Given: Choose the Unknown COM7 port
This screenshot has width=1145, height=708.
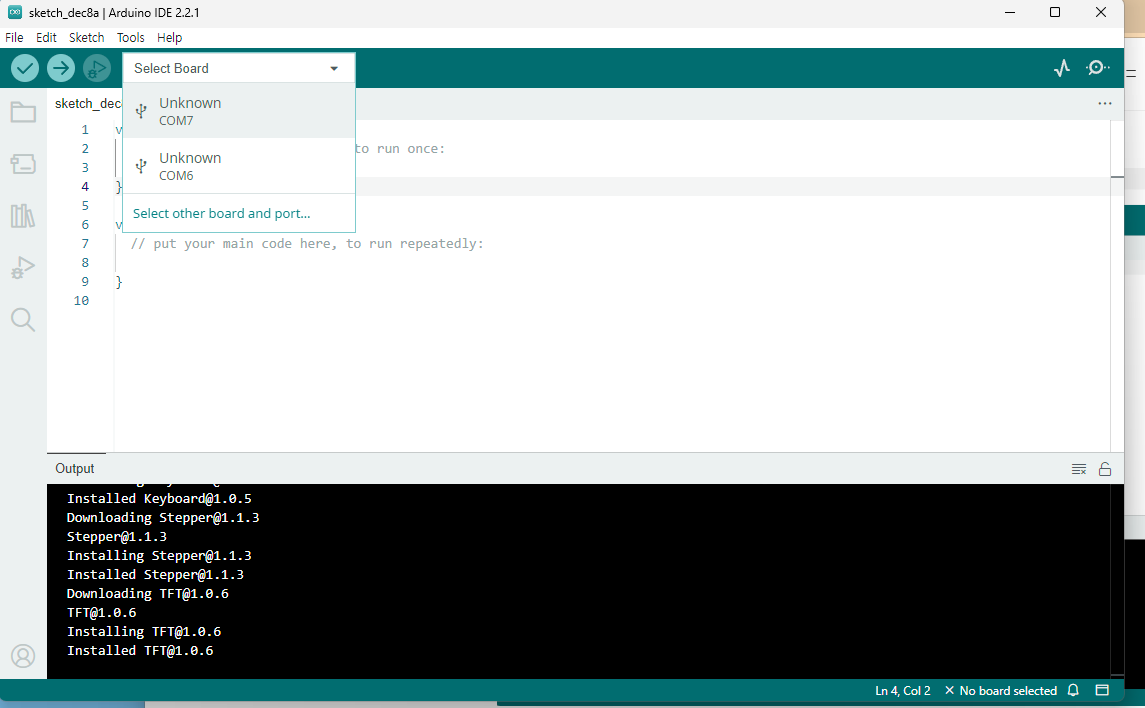Looking at the screenshot, I should click(x=239, y=111).
